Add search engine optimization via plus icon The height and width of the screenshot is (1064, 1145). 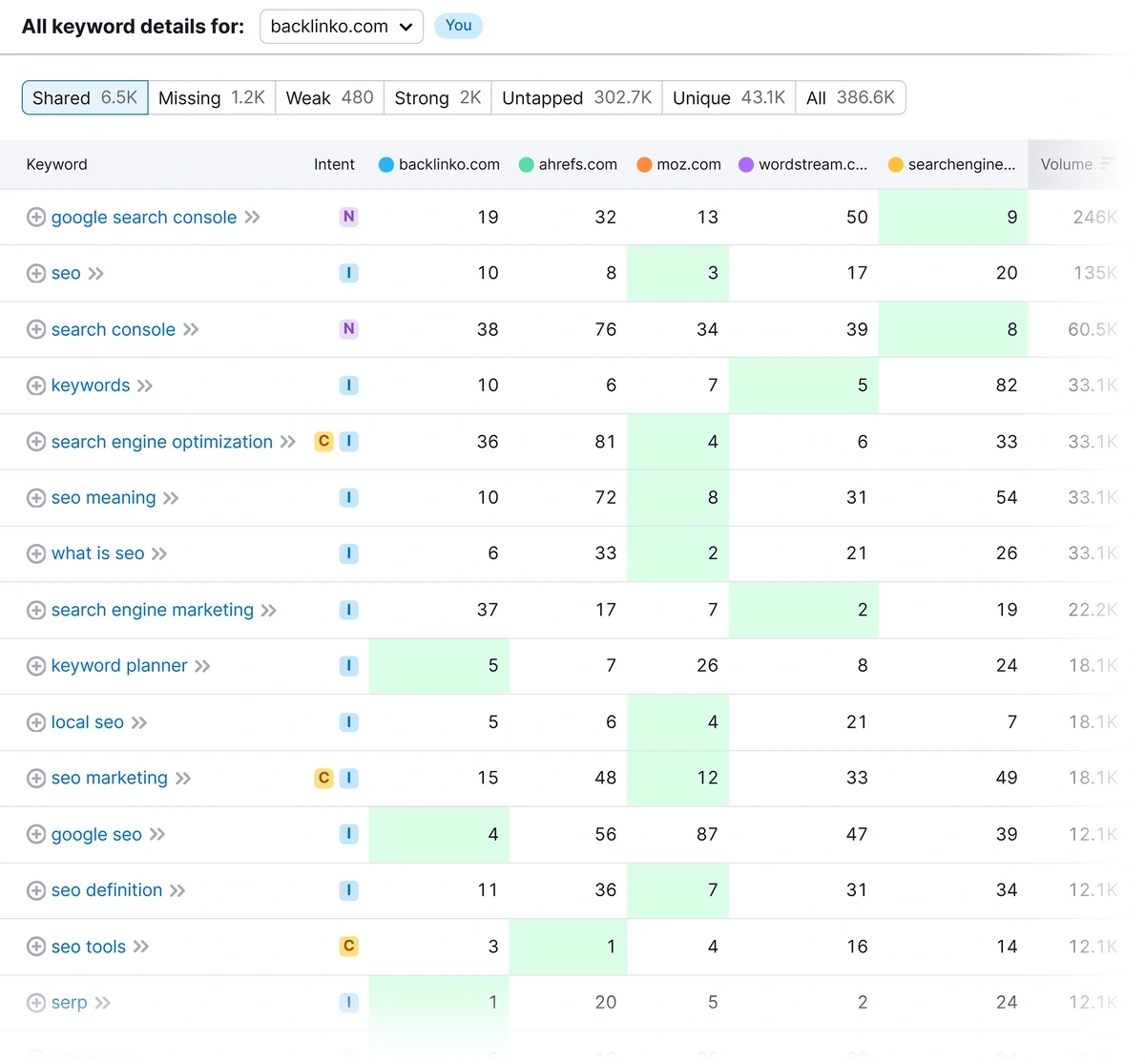click(x=36, y=442)
